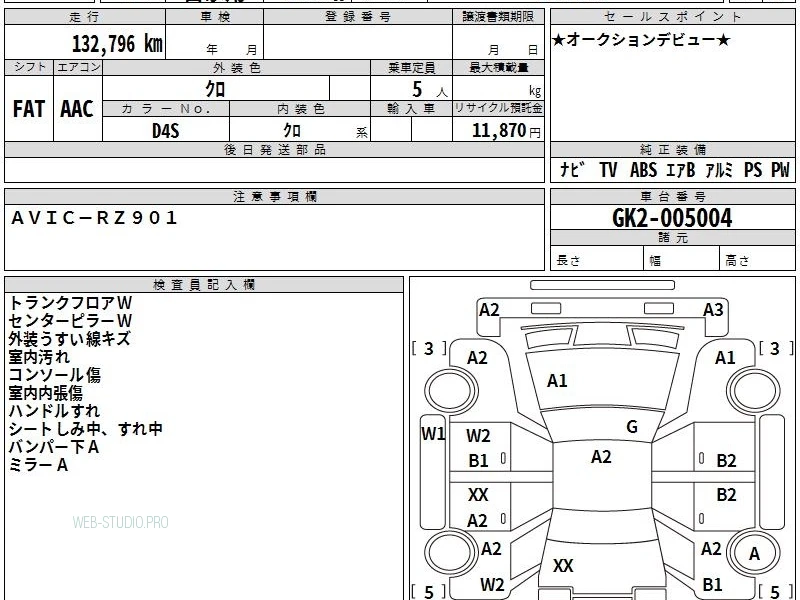Select the FAT shift value
Screen dimensions: 800x600
29,109
